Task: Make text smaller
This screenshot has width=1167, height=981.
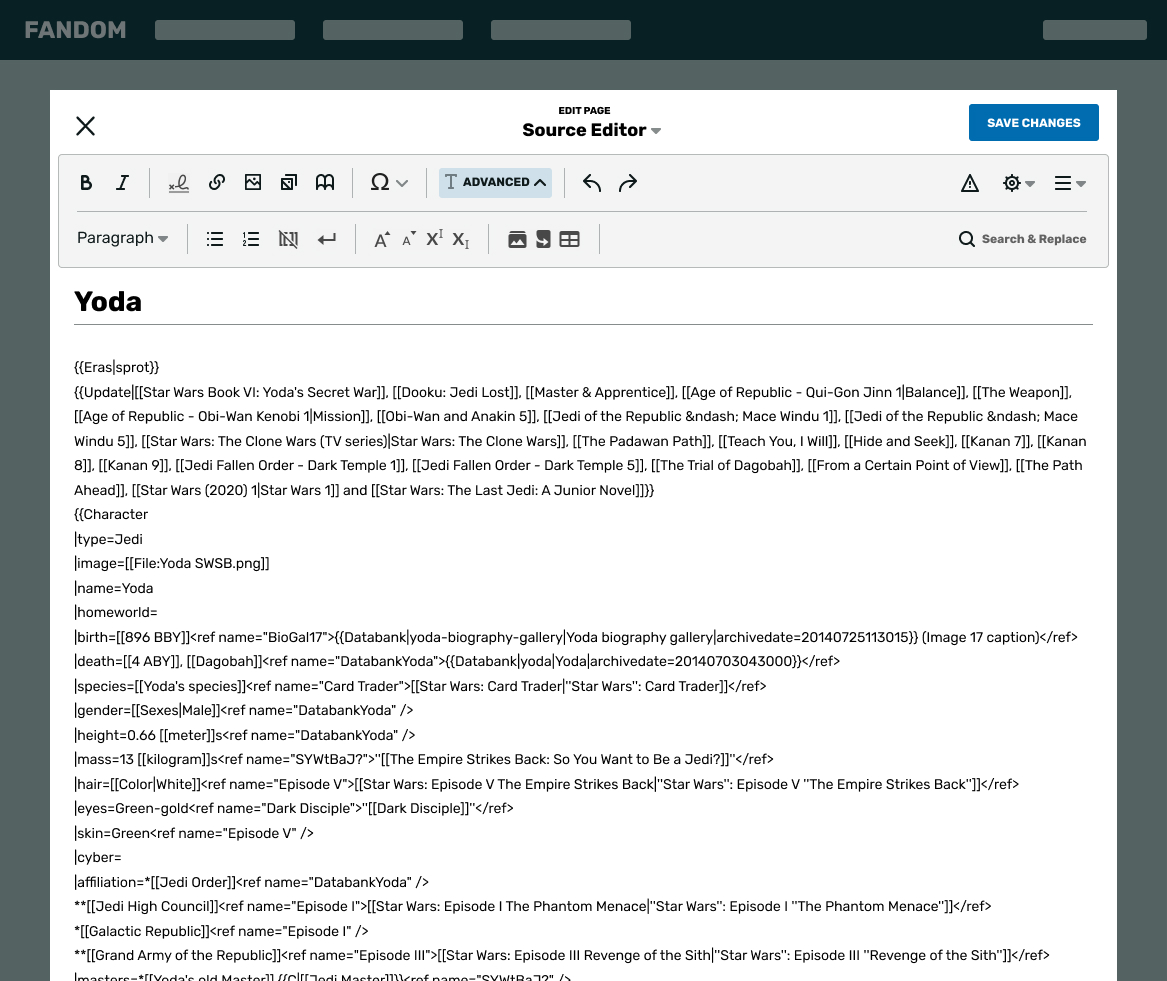Action: click(409, 239)
